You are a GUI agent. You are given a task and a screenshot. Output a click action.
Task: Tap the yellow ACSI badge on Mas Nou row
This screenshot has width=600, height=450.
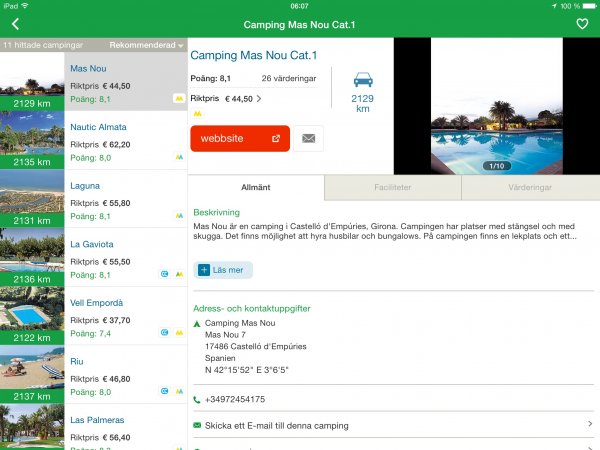click(x=178, y=99)
